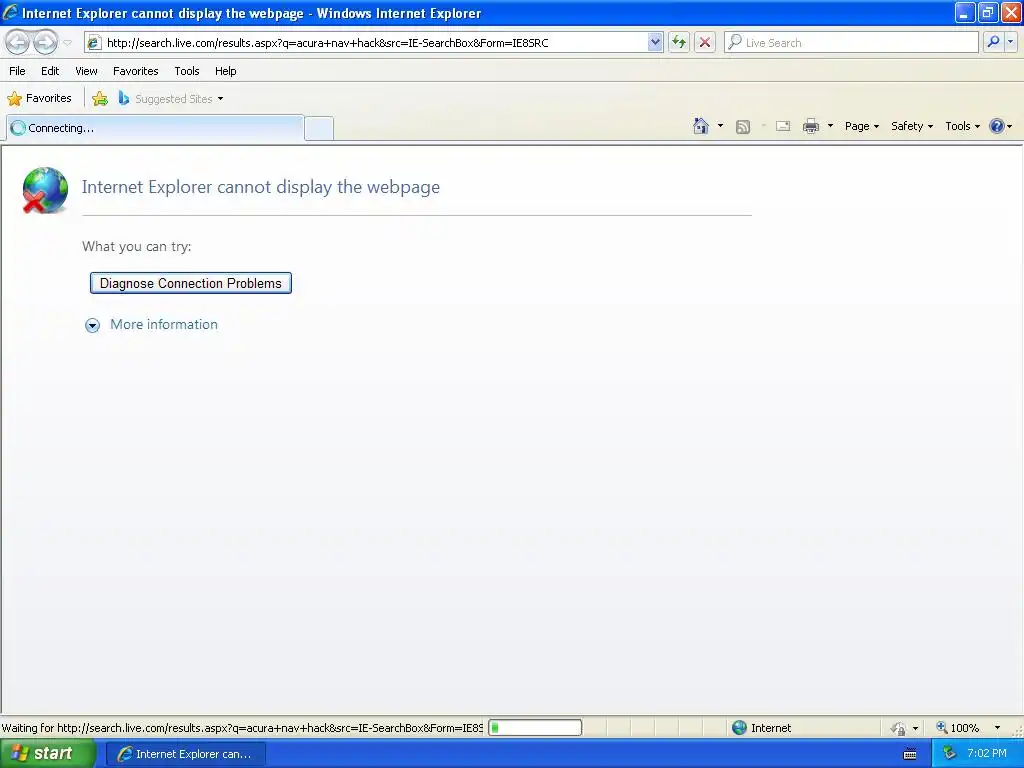Screen dimensions: 1024x768
Task: Click Diagnose Connection Problems button
Action: [x=191, y=283]
